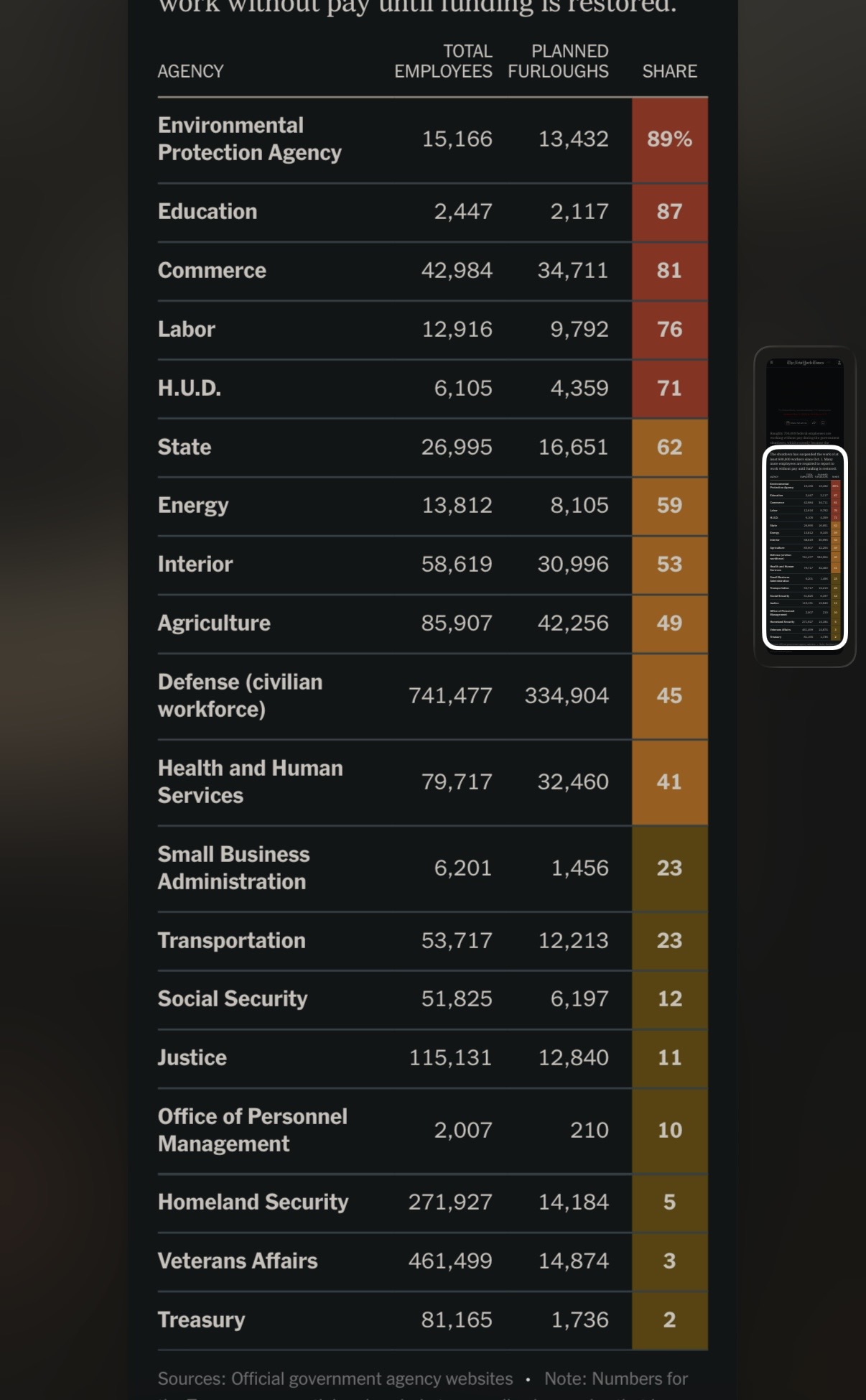This screenshot has width=866, height=1400.
Task: Click the hamburger menu in the page preview
Action: (x=772, y=363)
